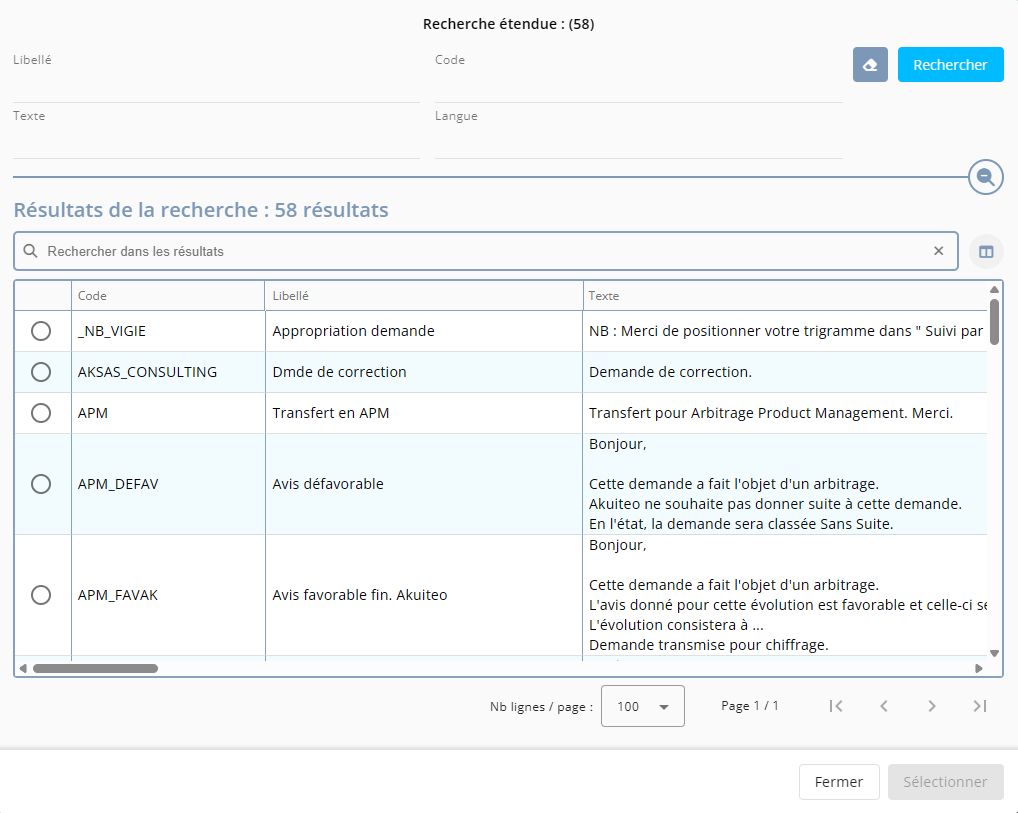The height and width of the screenshot is (813, 1018).
Task: Click the vertical scrollbar down arrow
Action: pyautogui.click(x=994, y=653)
